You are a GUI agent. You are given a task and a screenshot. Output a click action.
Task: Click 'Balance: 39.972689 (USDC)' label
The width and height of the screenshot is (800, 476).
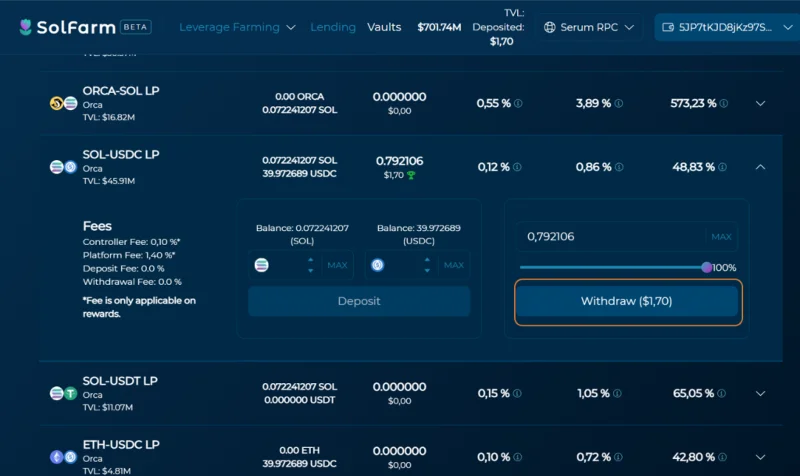coord(418,234)
